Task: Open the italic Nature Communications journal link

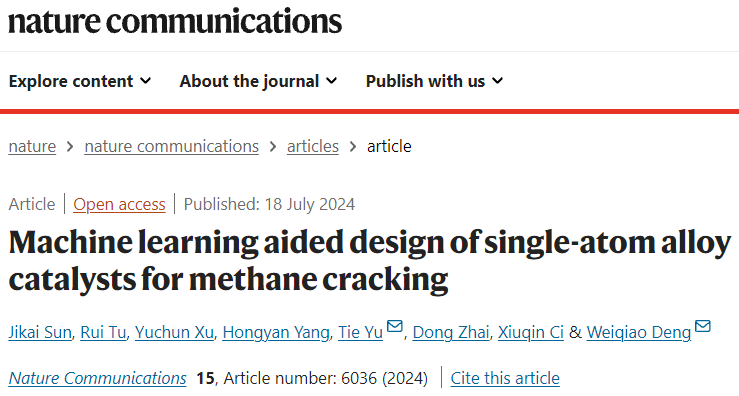Action: [98, 378]
